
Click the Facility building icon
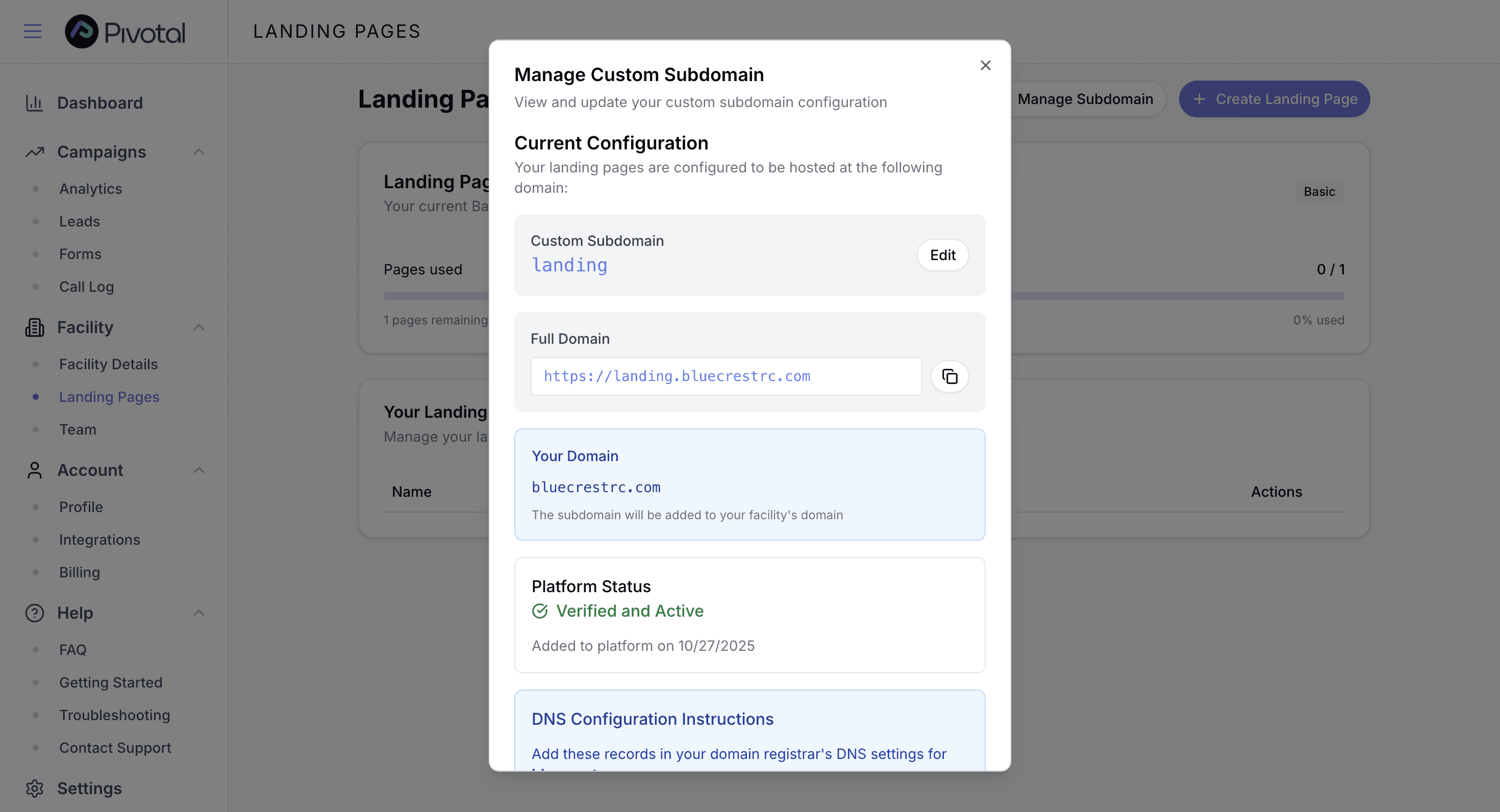(x=34, y=327)
